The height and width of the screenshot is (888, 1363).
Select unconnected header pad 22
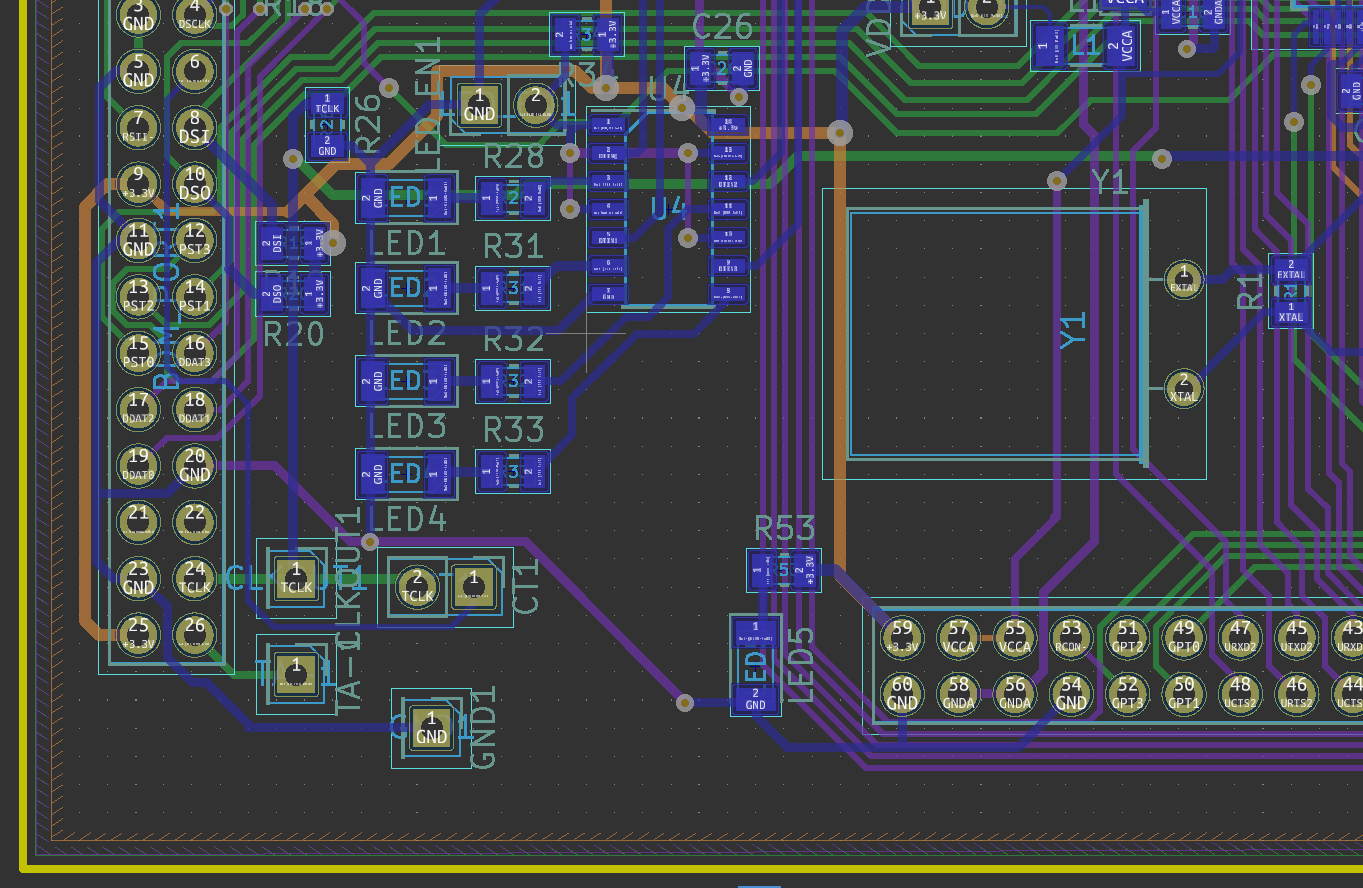194,521
